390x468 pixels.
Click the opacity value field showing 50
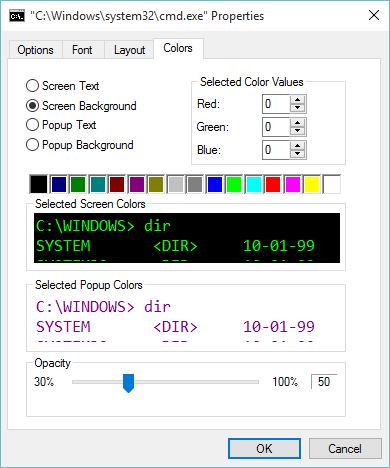pyautogui.click(x=324, y=382)
